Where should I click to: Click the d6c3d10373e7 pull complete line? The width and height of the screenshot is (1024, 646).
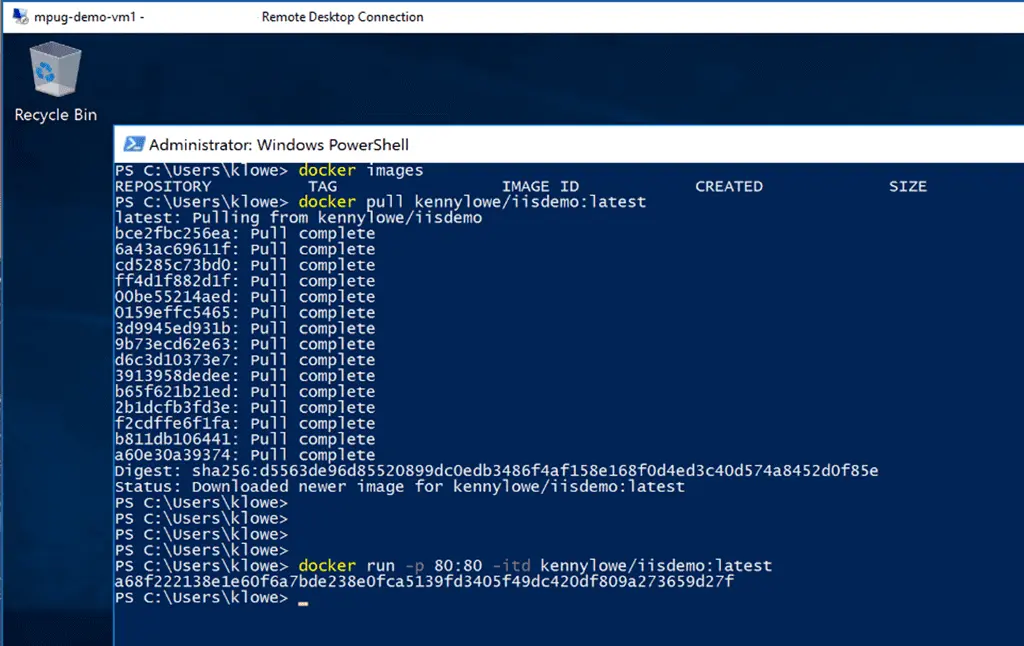click(x=245, y=360)
